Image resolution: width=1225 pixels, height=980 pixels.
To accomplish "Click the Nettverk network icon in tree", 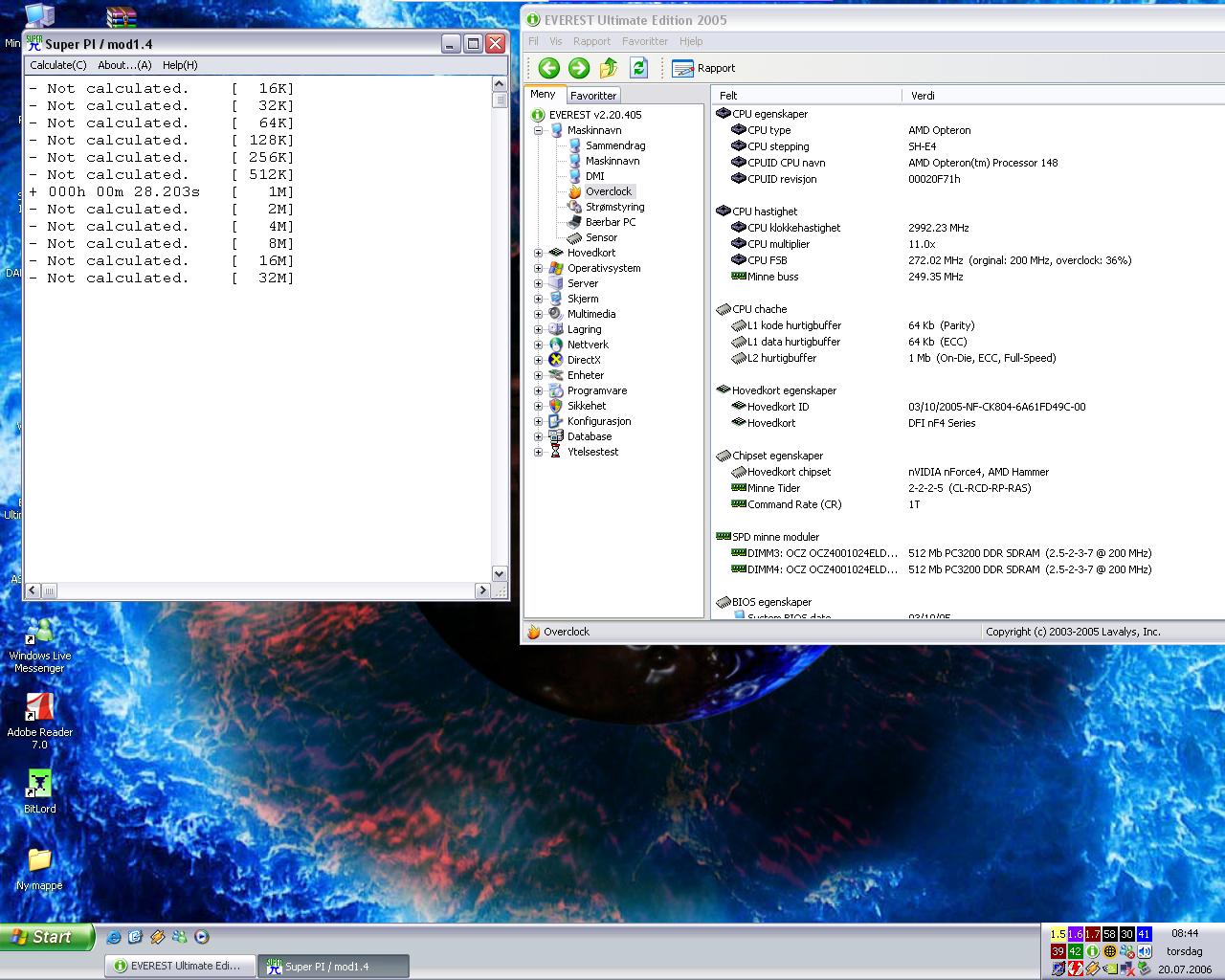I will 555,345.
